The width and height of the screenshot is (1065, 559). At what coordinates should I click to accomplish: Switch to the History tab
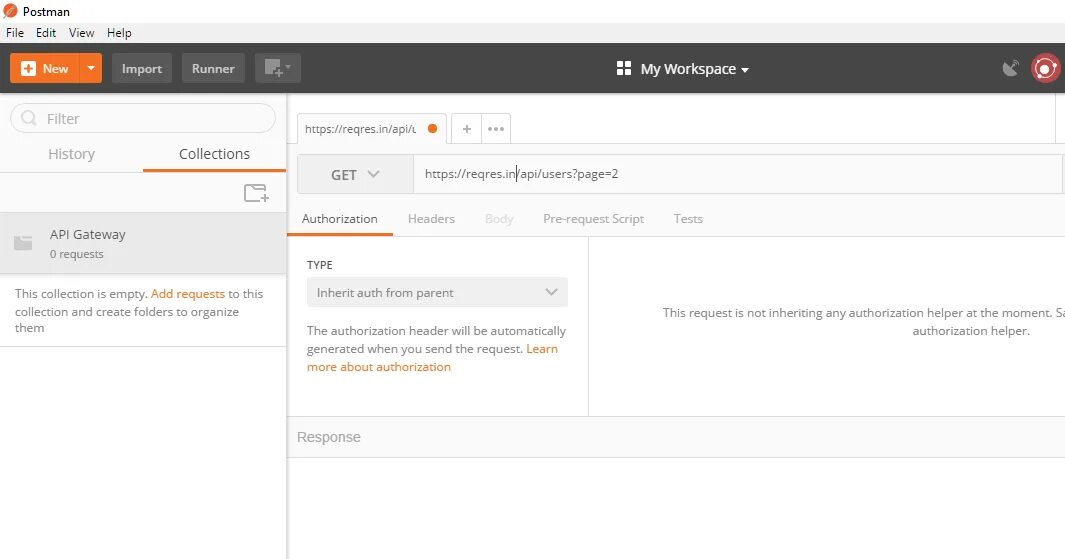tap(71, 154)
